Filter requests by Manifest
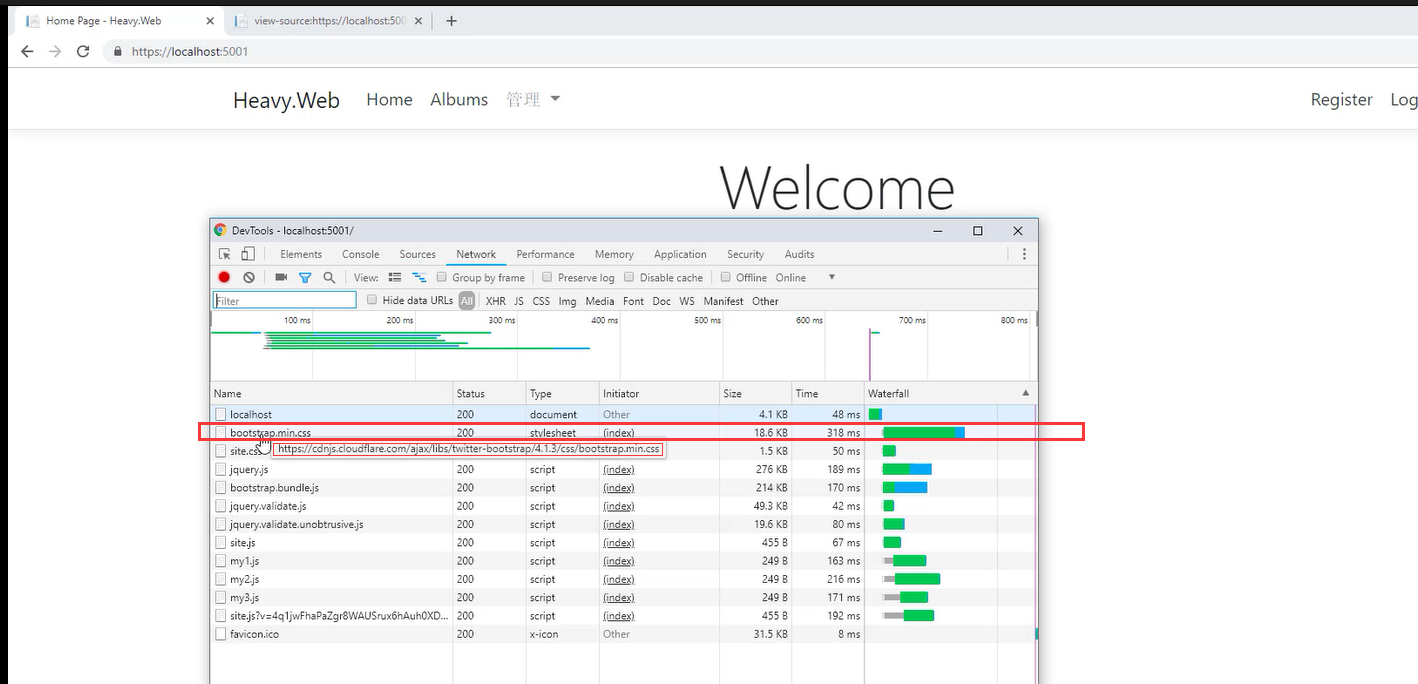This screenshot has width=1418, height=684. click(723, 301)
